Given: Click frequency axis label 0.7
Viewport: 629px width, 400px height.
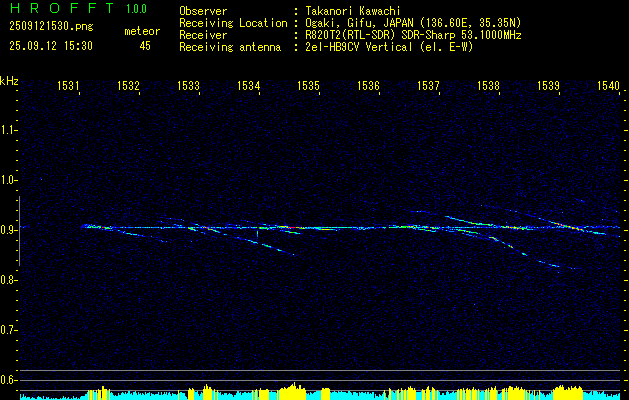Looking at the screenshot, I should [x=8, y=330].
